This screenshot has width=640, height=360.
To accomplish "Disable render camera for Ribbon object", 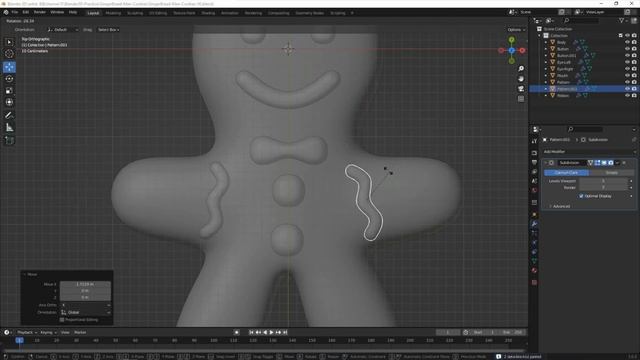I will (634, 96).
